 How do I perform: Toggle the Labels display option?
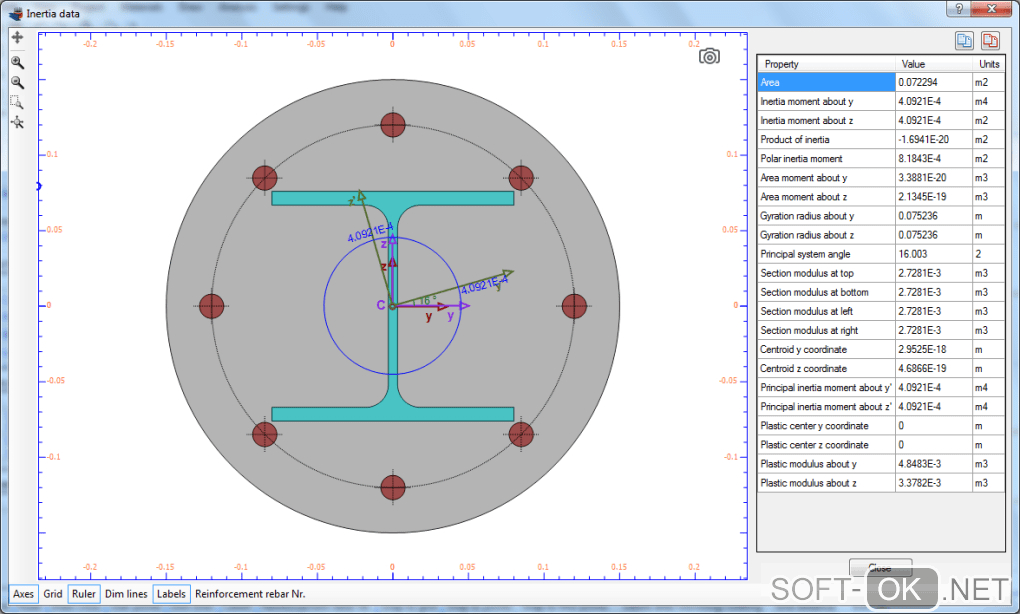pyautogui.click(x=171, y=594)
